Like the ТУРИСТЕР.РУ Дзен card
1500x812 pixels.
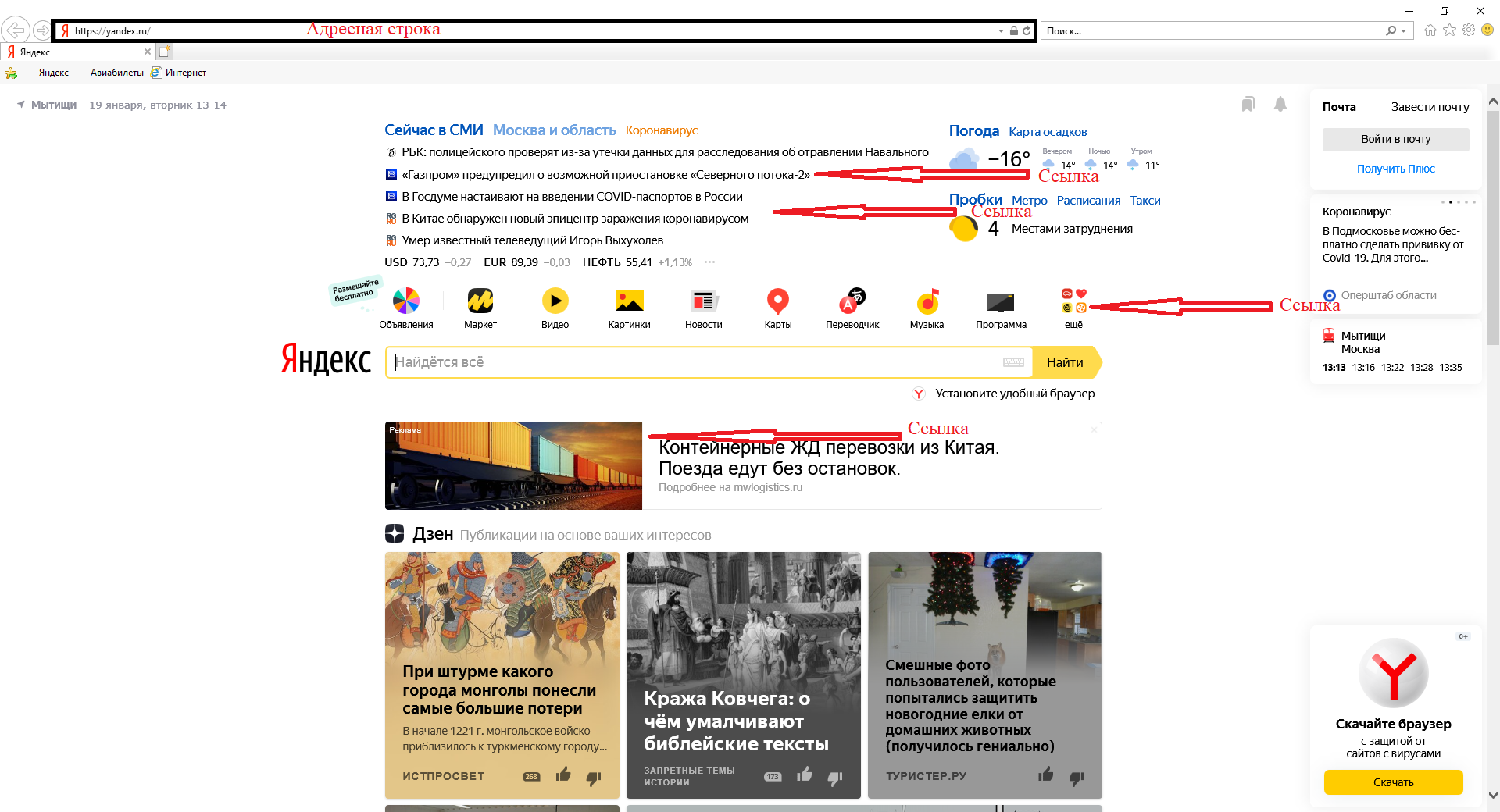coord(1046,775)
